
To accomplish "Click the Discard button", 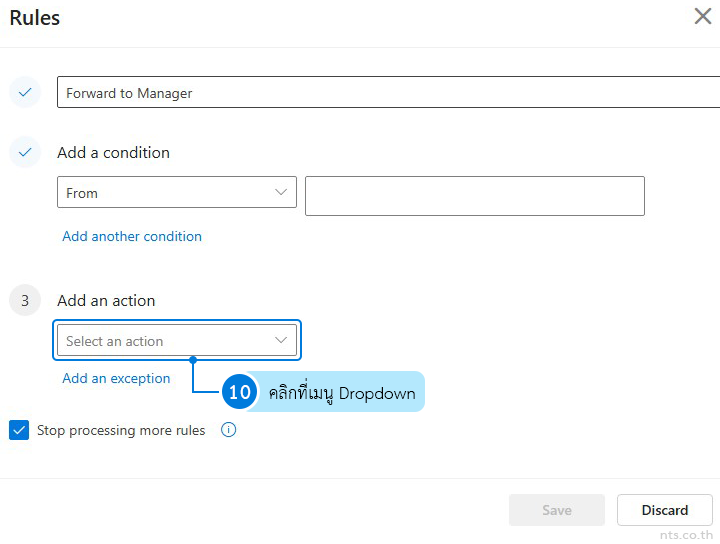I will [664, 510].
